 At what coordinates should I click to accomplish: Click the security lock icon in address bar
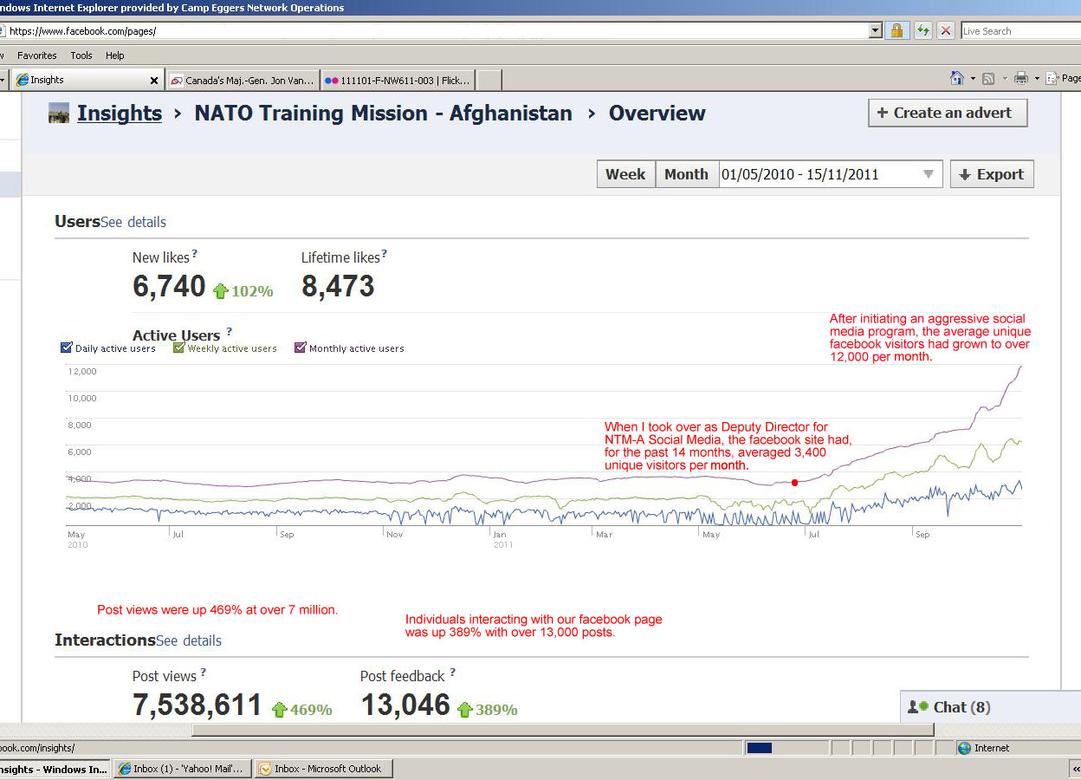(896, 31)
